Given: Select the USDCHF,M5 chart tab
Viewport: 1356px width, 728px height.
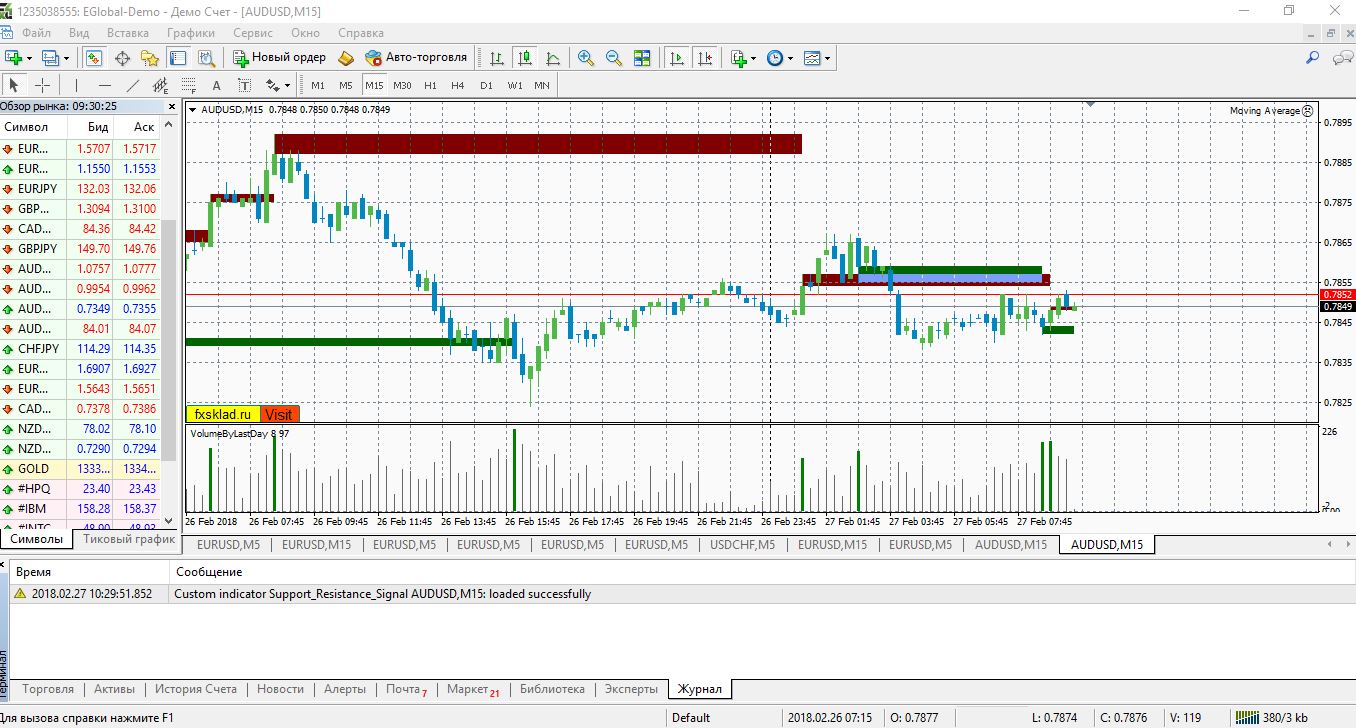Looking at the screenshot, I should click(742, 545).
